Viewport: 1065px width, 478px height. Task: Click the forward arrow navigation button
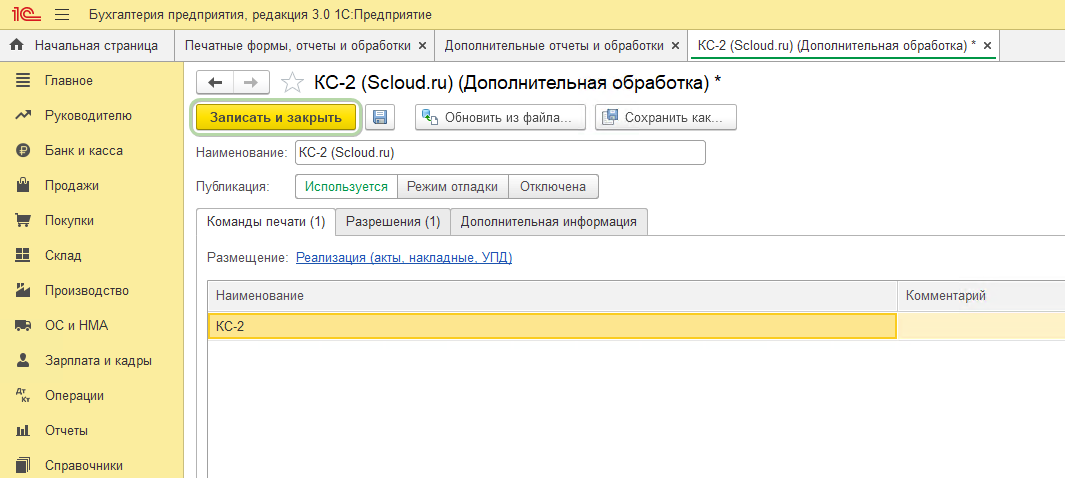(x=251, y=82)
